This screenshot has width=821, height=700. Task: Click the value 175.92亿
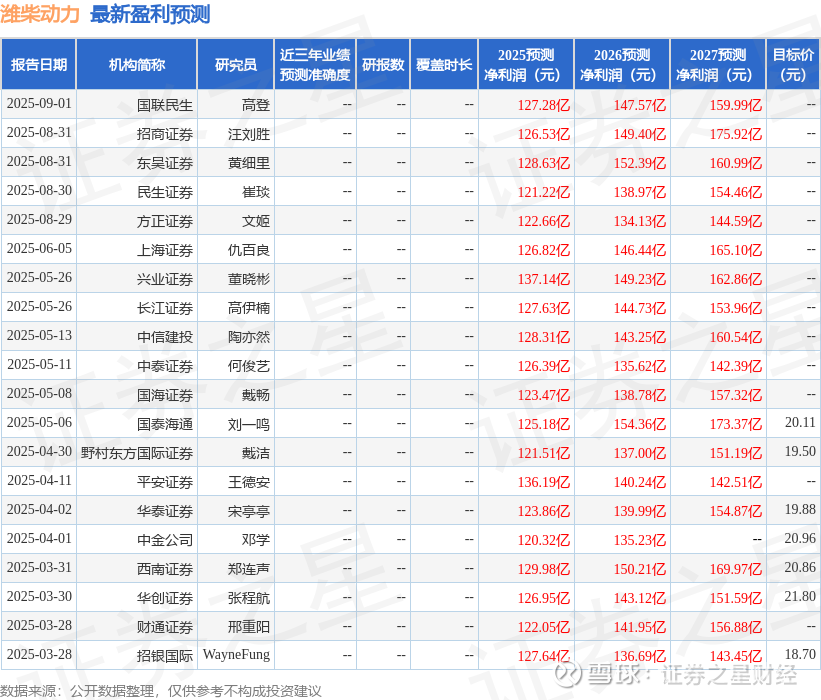[736, 135]
